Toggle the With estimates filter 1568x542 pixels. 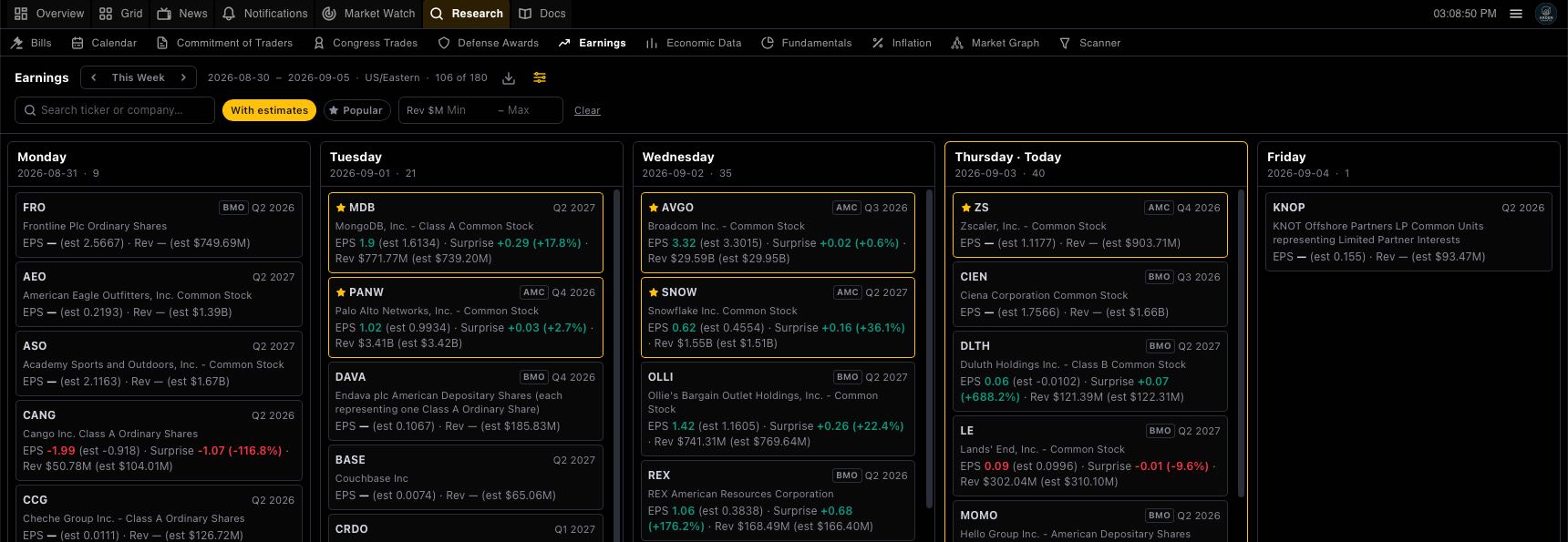[x=270, y=110]
